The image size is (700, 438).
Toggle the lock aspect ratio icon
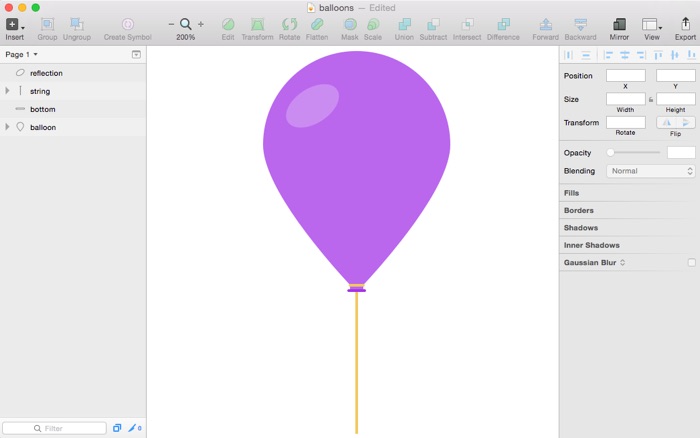pos(650,100)
